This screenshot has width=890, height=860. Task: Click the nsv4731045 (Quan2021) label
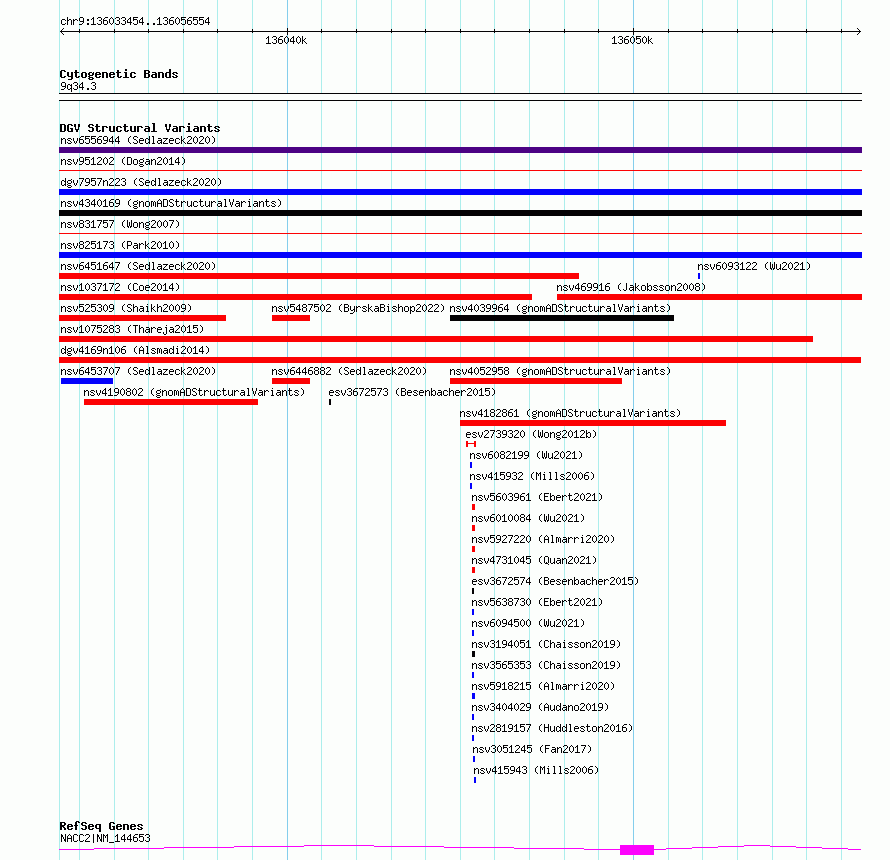534,560
